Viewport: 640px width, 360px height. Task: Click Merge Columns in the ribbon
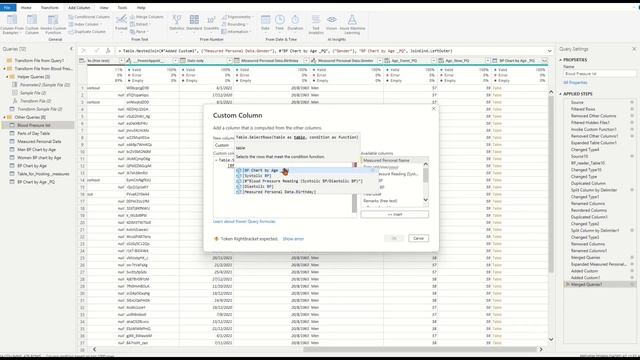pos(147,17)
